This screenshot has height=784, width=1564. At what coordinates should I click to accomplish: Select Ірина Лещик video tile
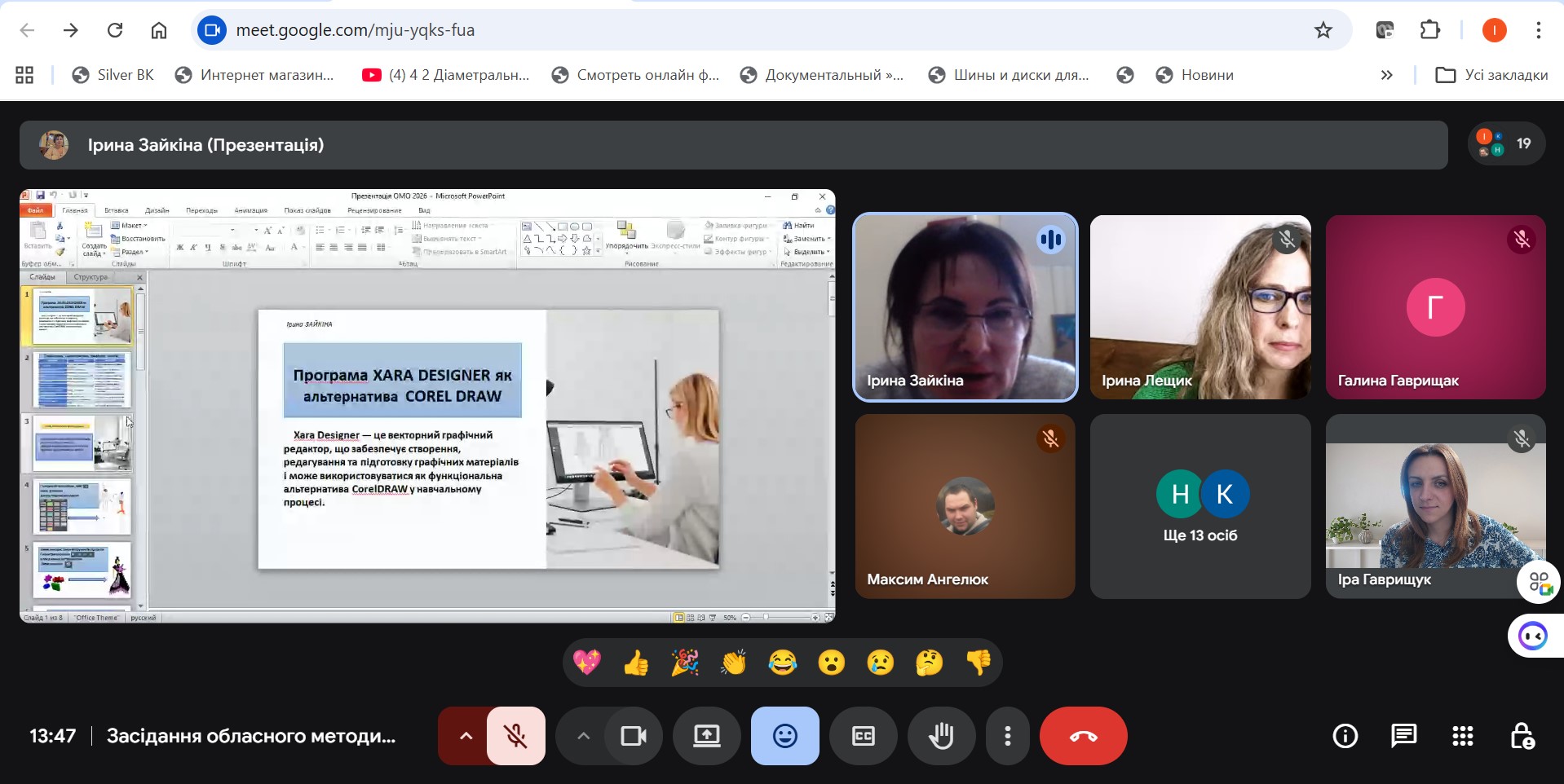tap(1200, 307)
